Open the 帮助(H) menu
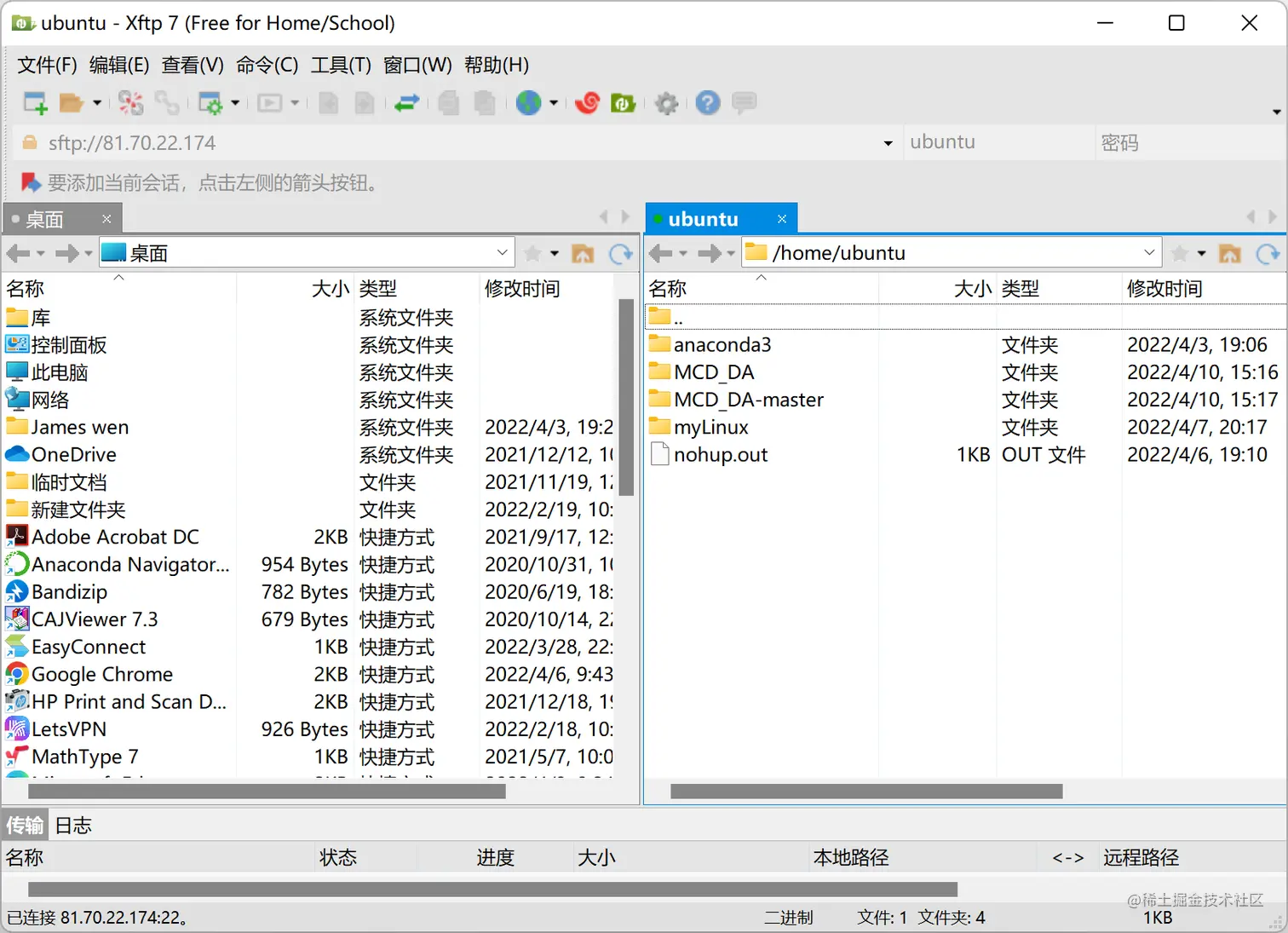This screenshot has height=933, width=1288. point(497,66)
